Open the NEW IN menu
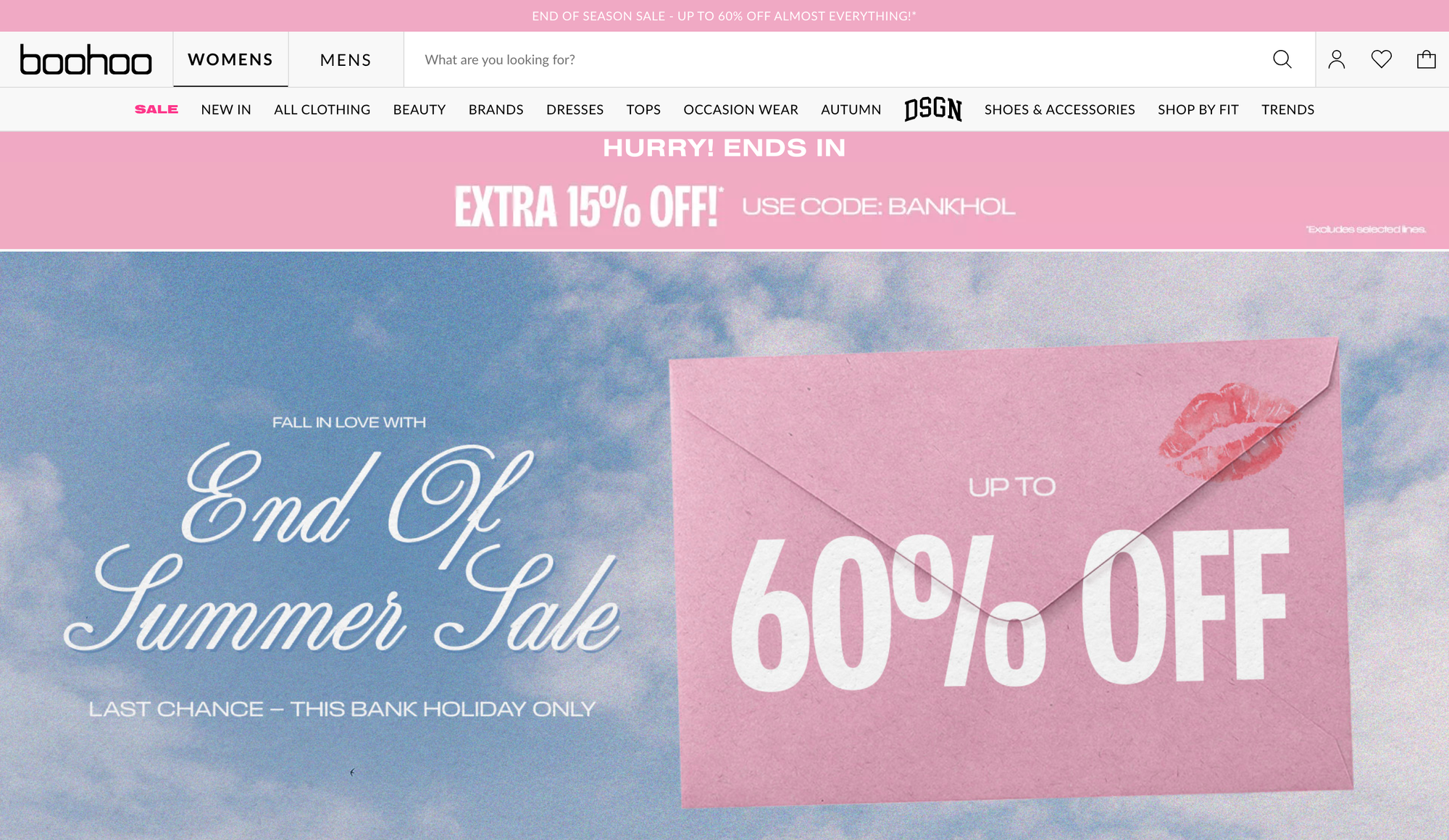 pos(226,109)
